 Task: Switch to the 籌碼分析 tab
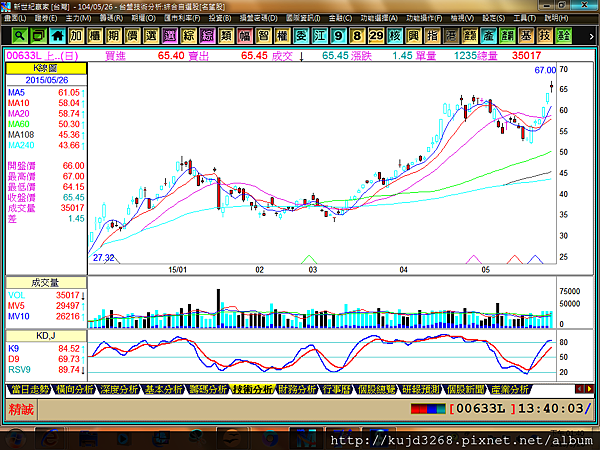pyautogui.click(x=209, y=390)
